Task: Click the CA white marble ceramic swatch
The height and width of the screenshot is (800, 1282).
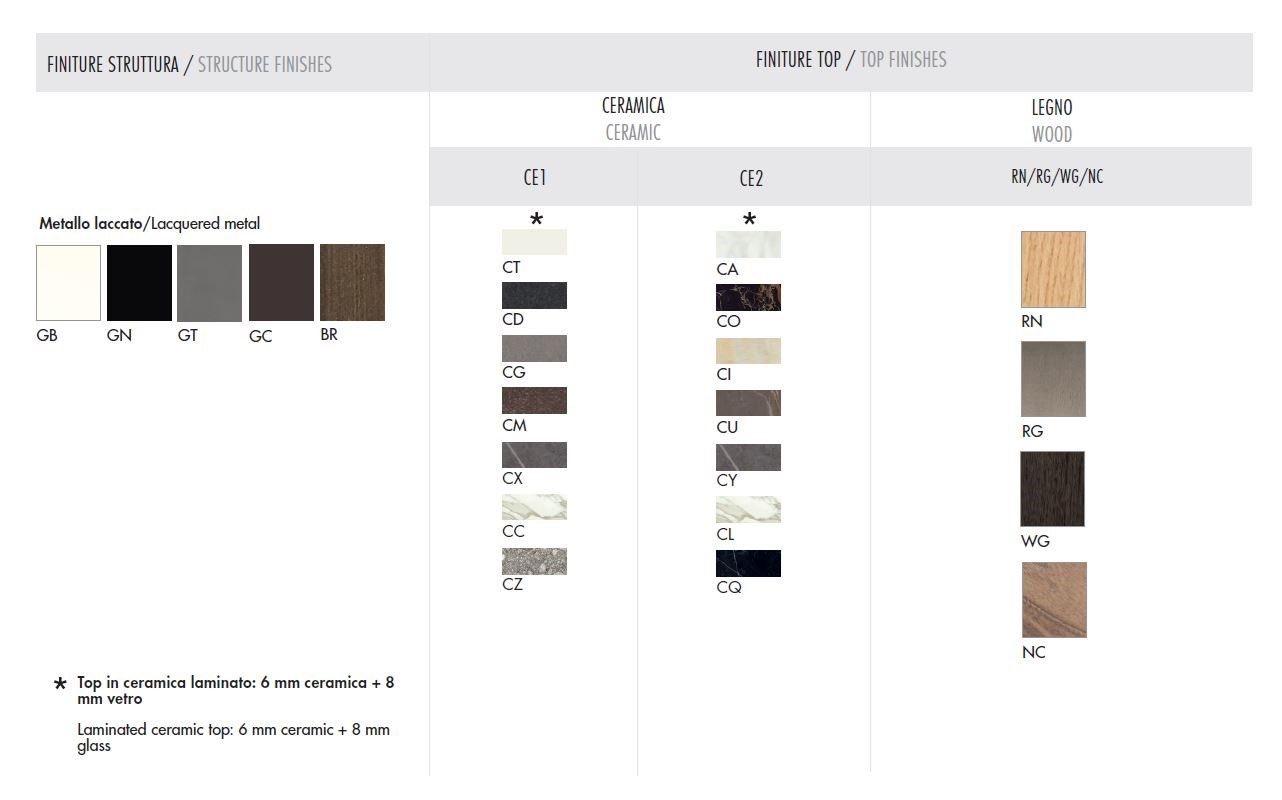Action: (748, 244)
